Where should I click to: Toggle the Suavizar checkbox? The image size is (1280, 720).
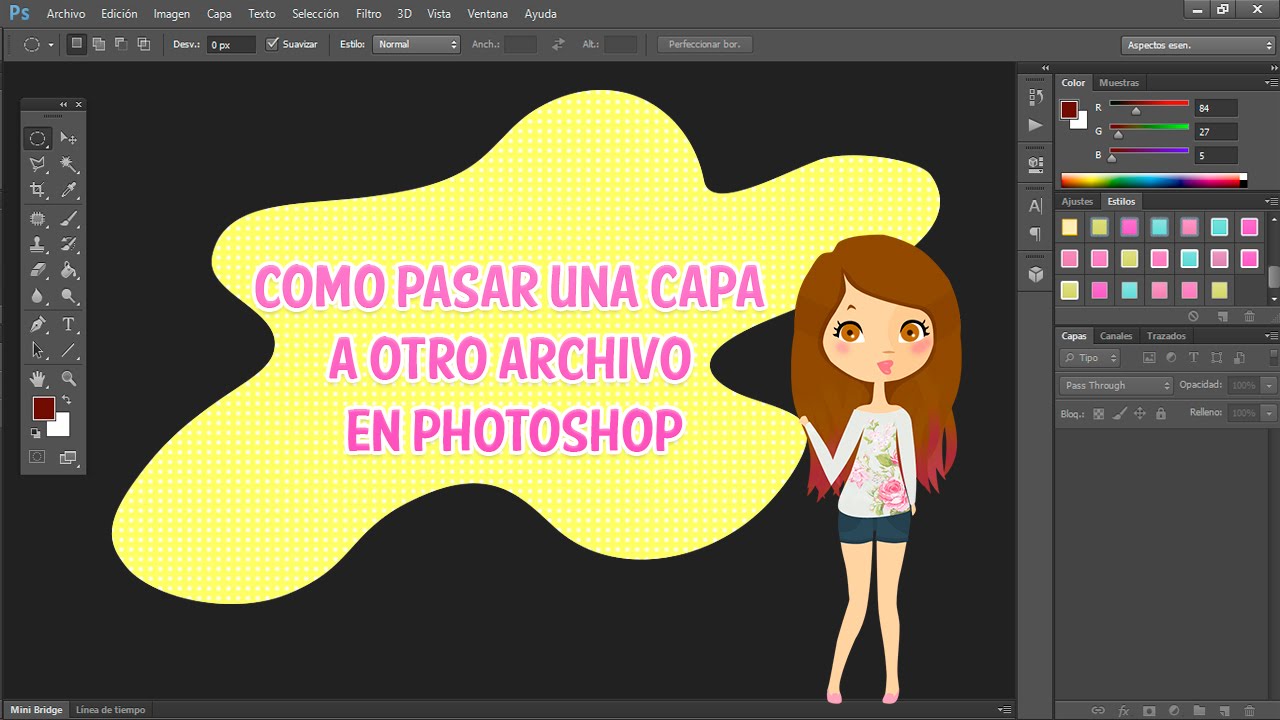click(272, 44)
